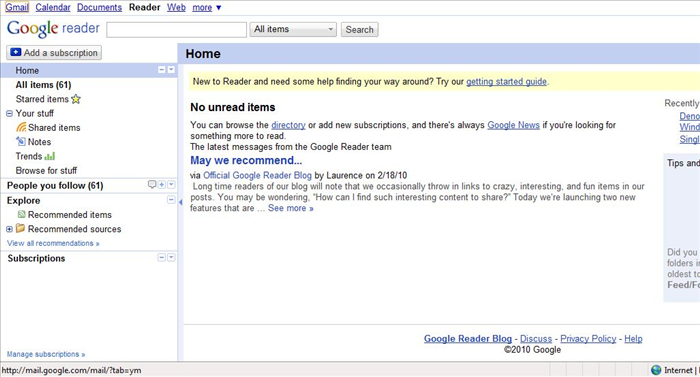Image resolution: width=700 pixels, height=377 pixels.
Task: Click the Subscriptions section header
Action: pos(36,258)
